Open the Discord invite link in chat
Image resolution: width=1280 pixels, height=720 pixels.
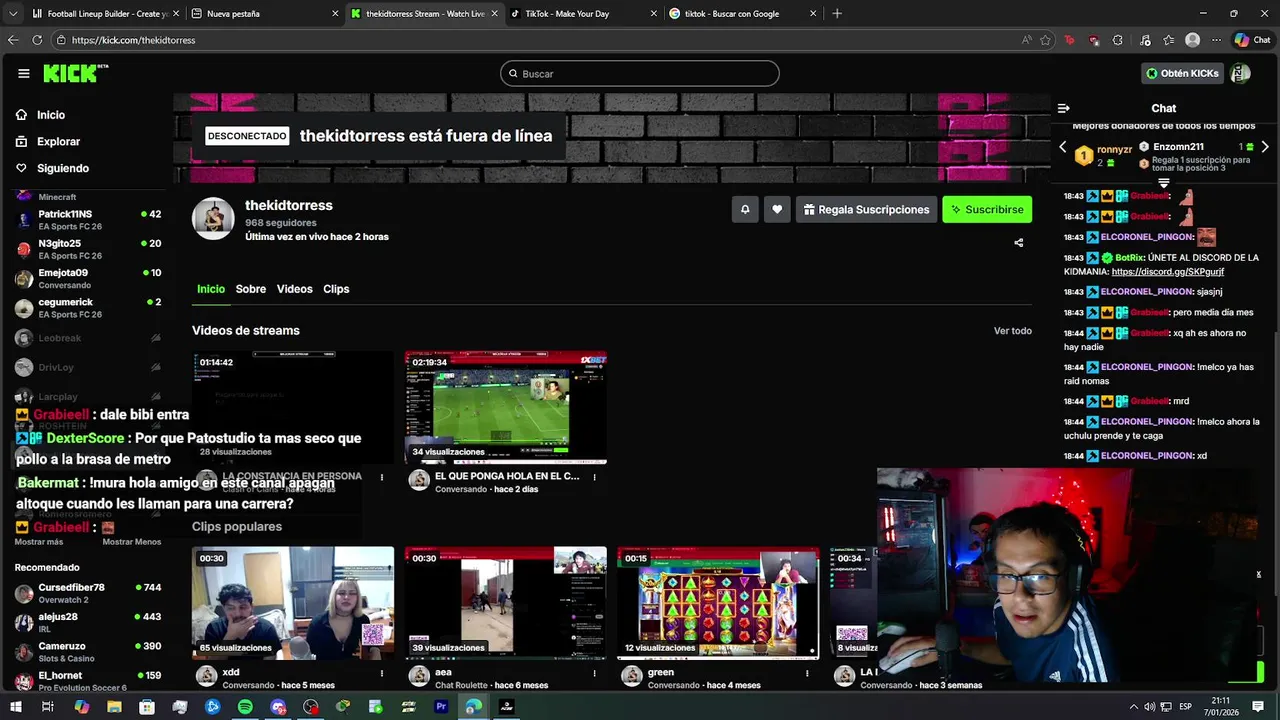point(1167,272)
